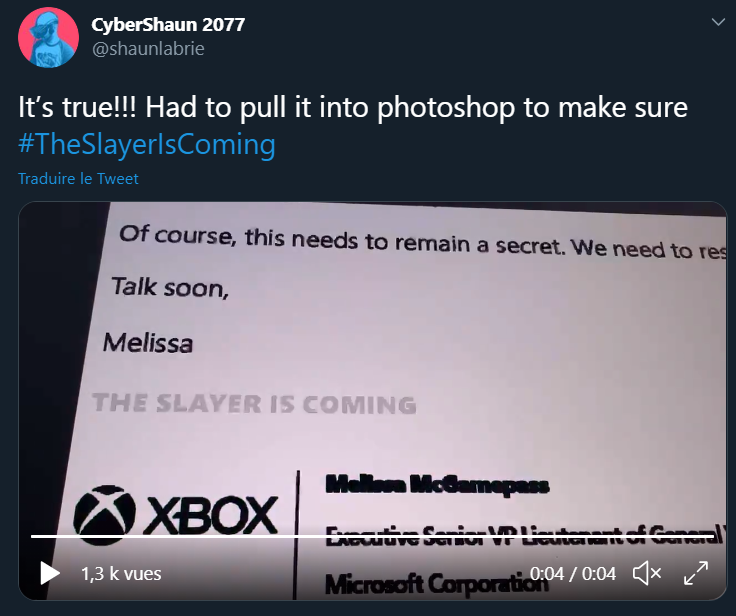This screenshot has width=736, height=616.
Task: Open CyberShaun 2077 profile avatar
Action: (48, 37)
